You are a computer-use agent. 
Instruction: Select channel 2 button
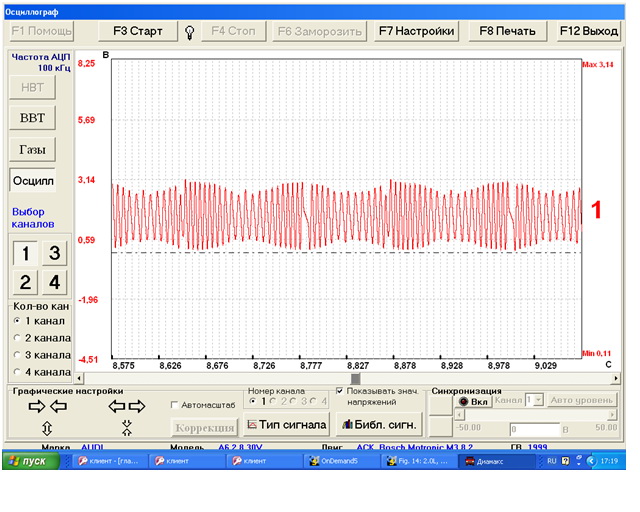pyautogui.click(x=25, y=282)
